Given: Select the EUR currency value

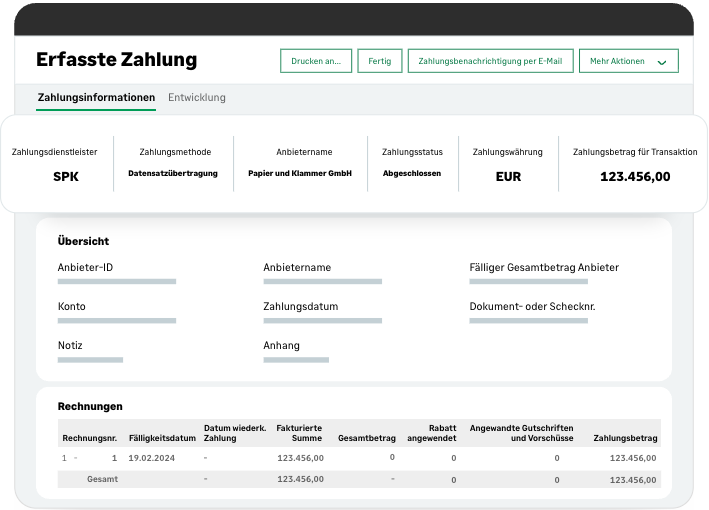Looking at the screenshot, I should 508,177.
